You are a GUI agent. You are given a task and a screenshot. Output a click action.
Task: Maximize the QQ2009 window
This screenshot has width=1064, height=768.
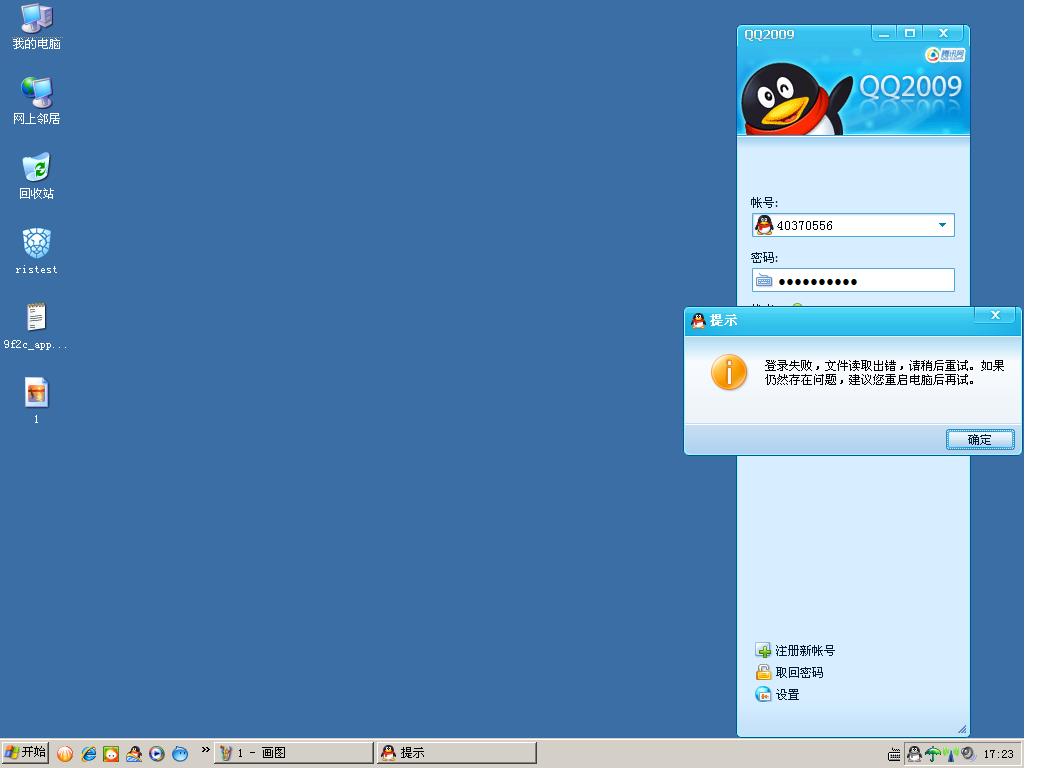coord(910,33)
